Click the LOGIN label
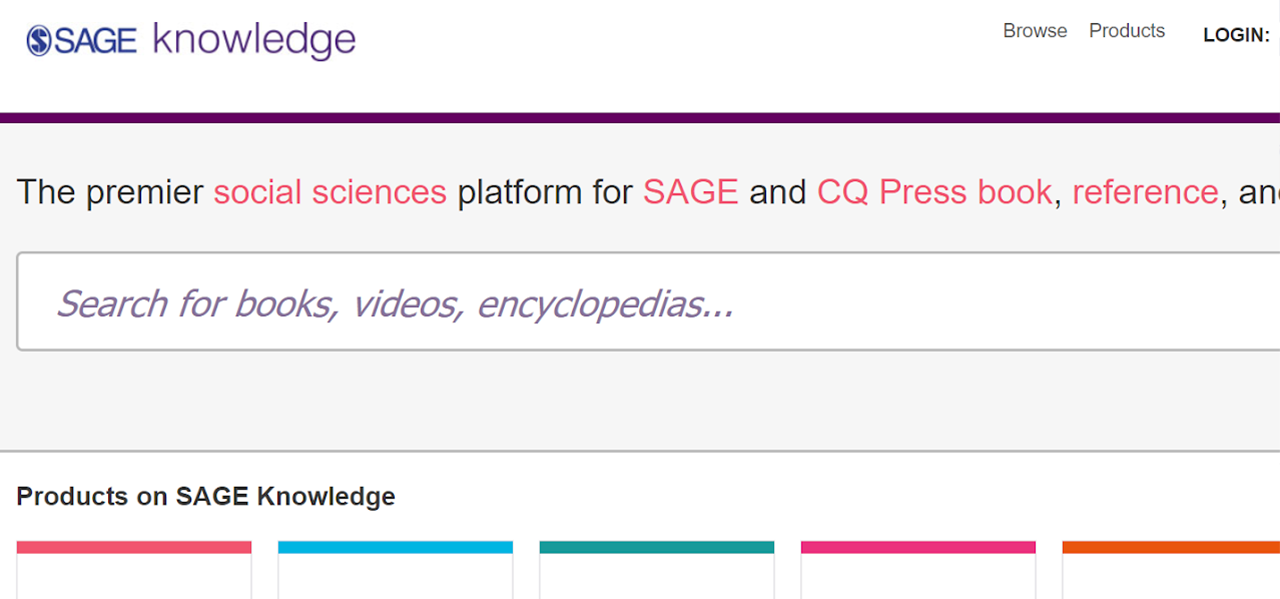 tap(1236, 36)
